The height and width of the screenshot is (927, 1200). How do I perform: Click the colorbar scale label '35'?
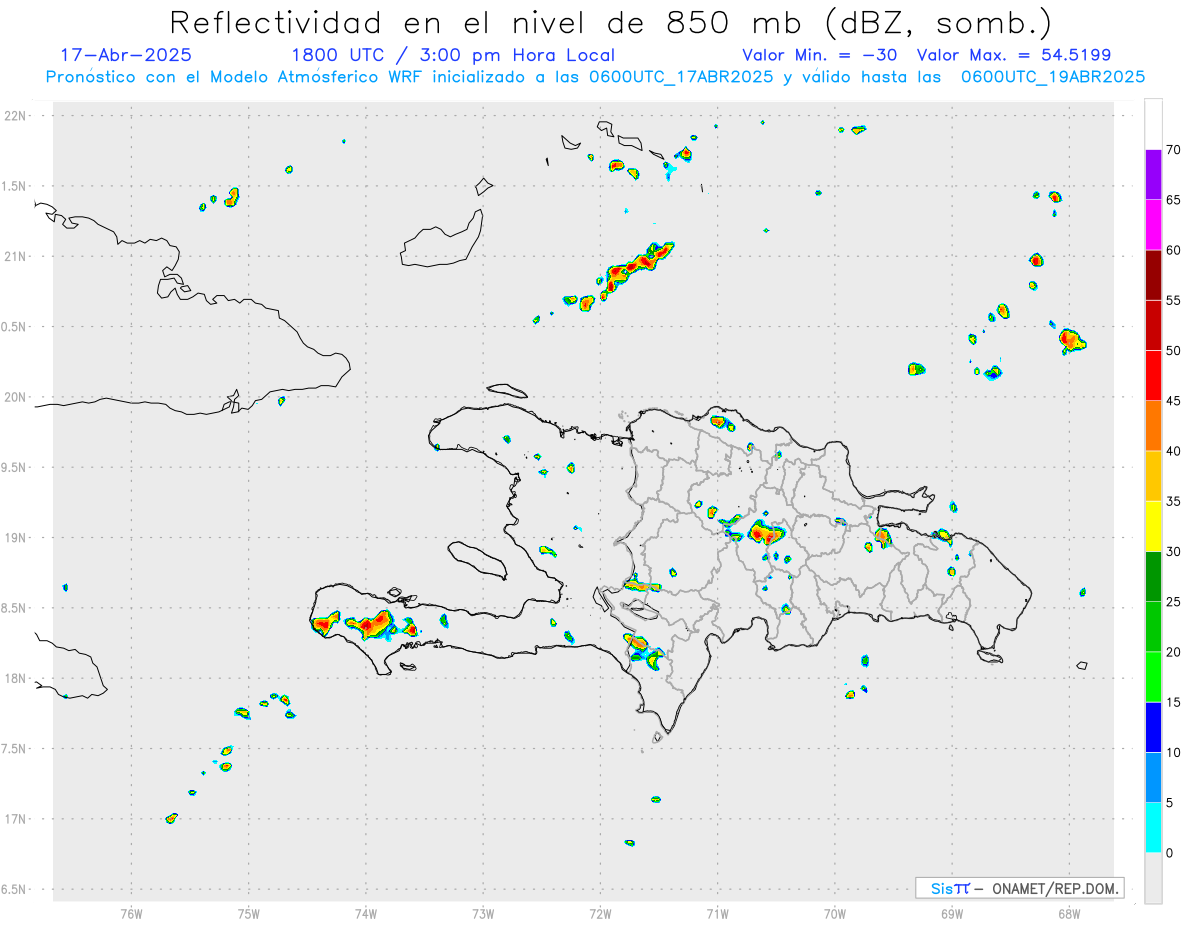point(1173,501)
